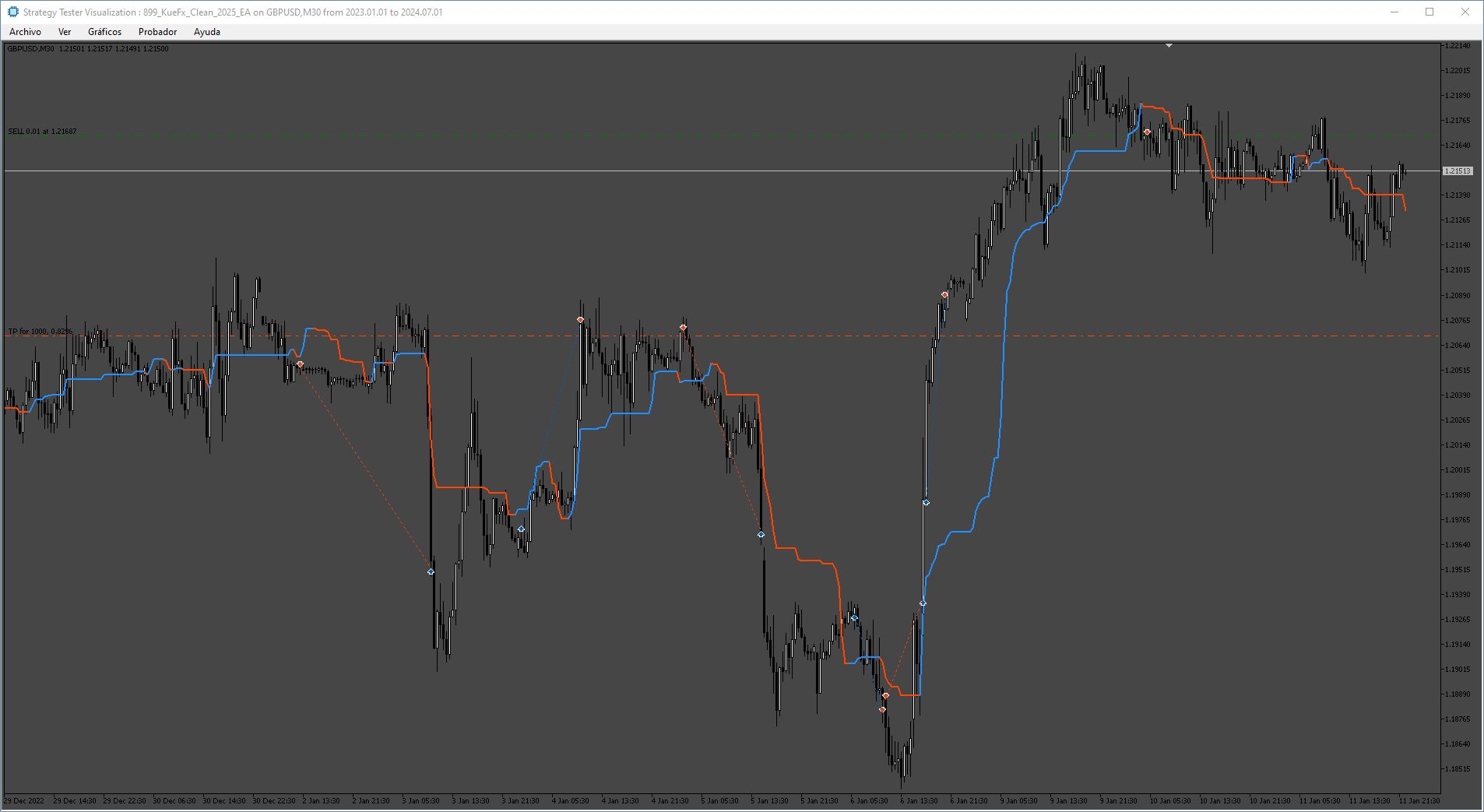Minimize the Strategy Tester window
The image size is (1484, 812).
(1394, 12)
